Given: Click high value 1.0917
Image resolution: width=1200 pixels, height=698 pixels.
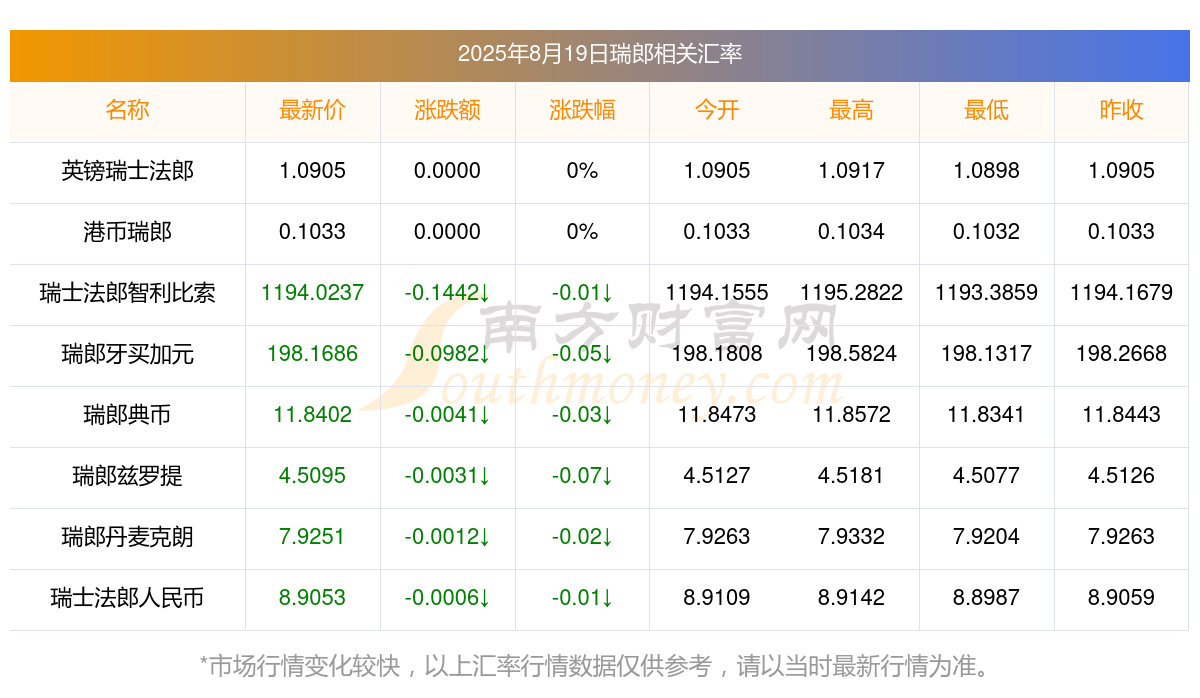Looking at the screenshot, I should pyautogui.click(x=851, y=171).
